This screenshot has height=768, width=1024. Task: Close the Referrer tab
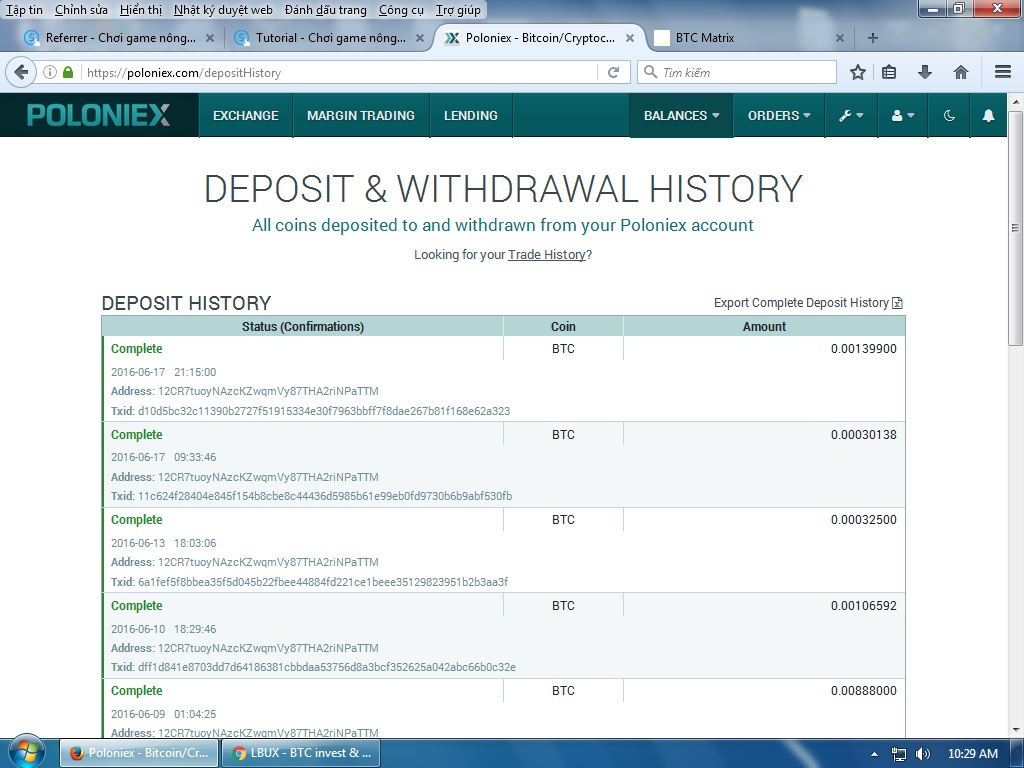point(210,38)
